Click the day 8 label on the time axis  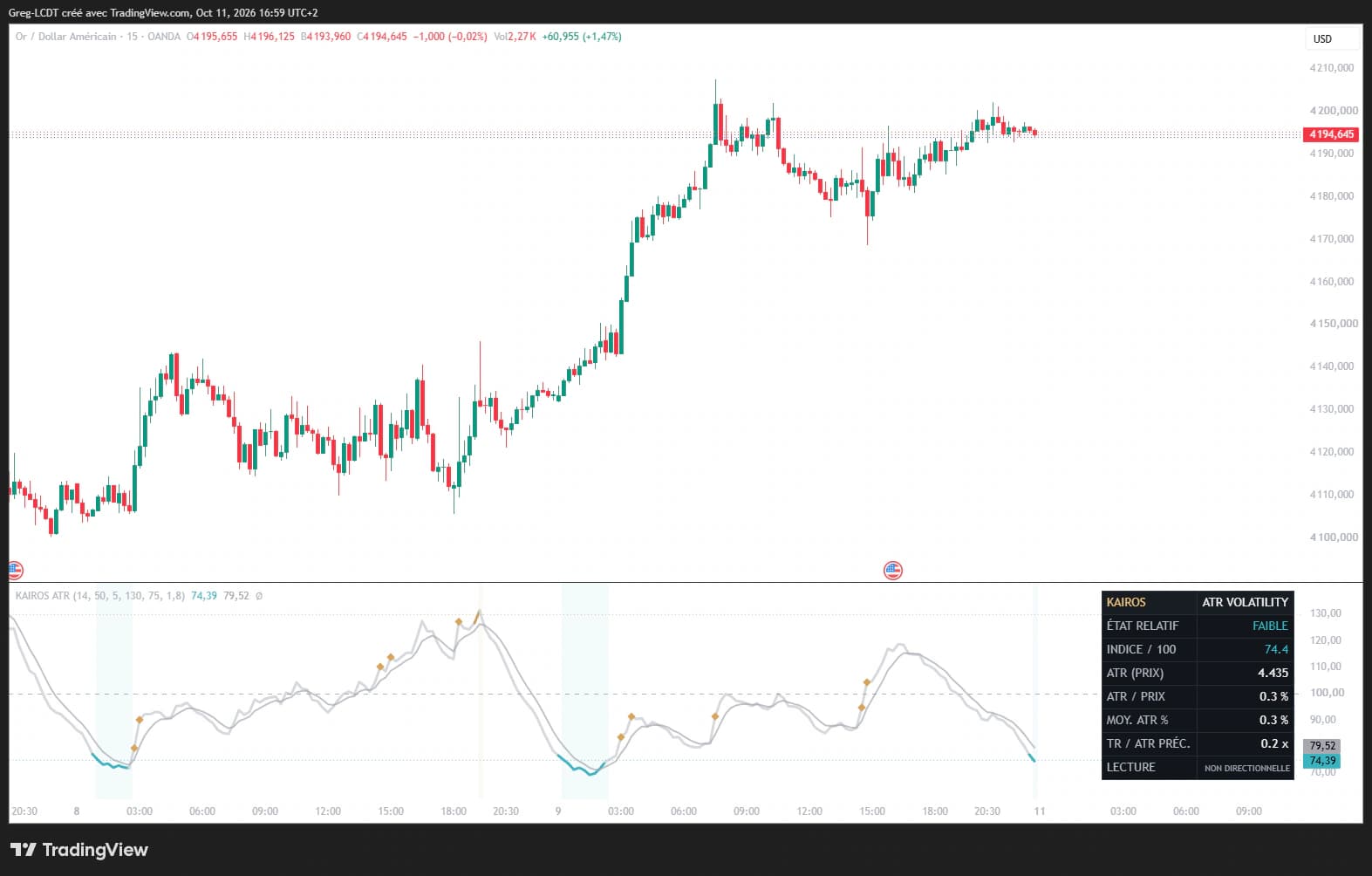coord(77,811)
